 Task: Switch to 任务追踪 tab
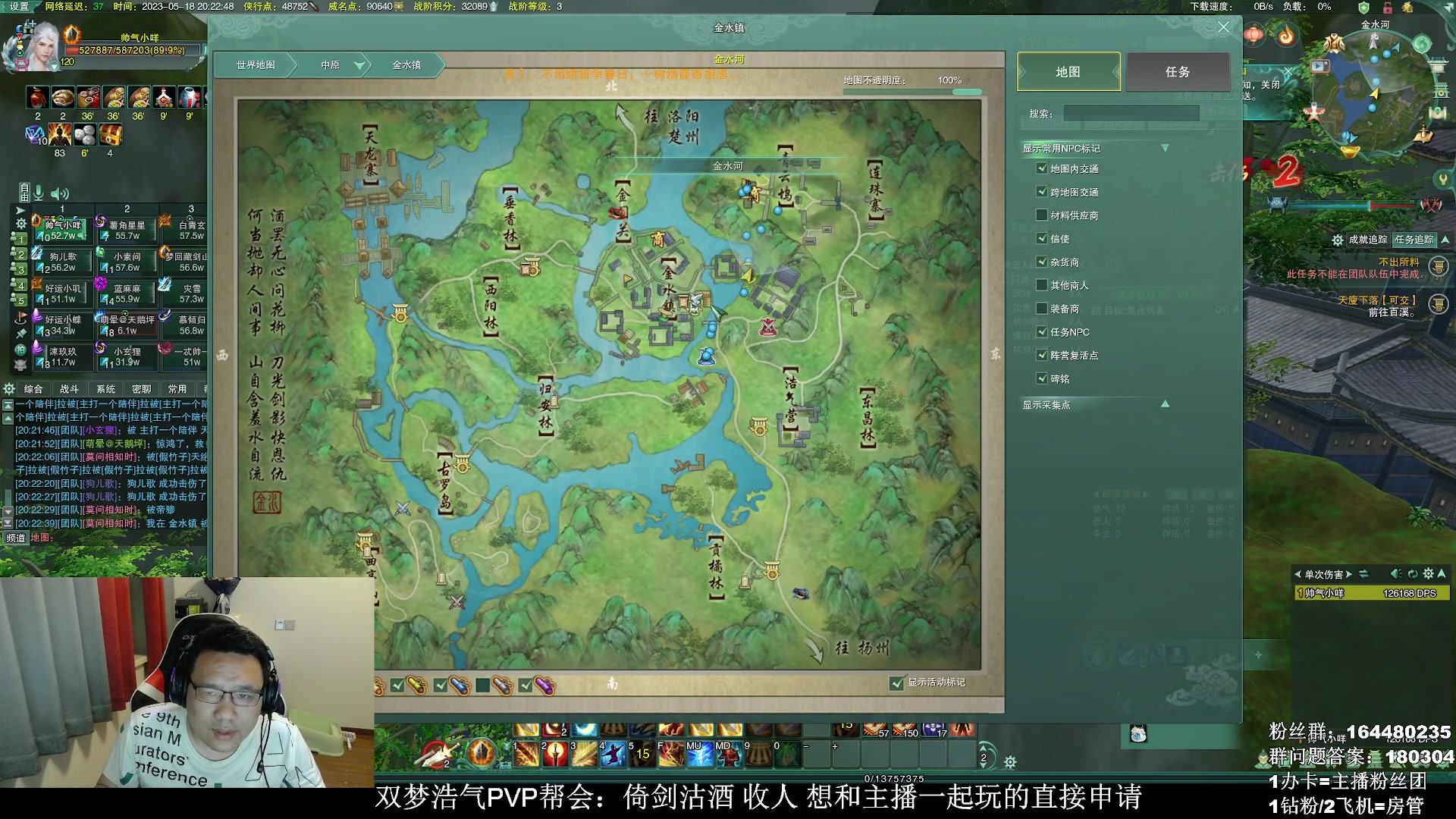point(1414,240)
